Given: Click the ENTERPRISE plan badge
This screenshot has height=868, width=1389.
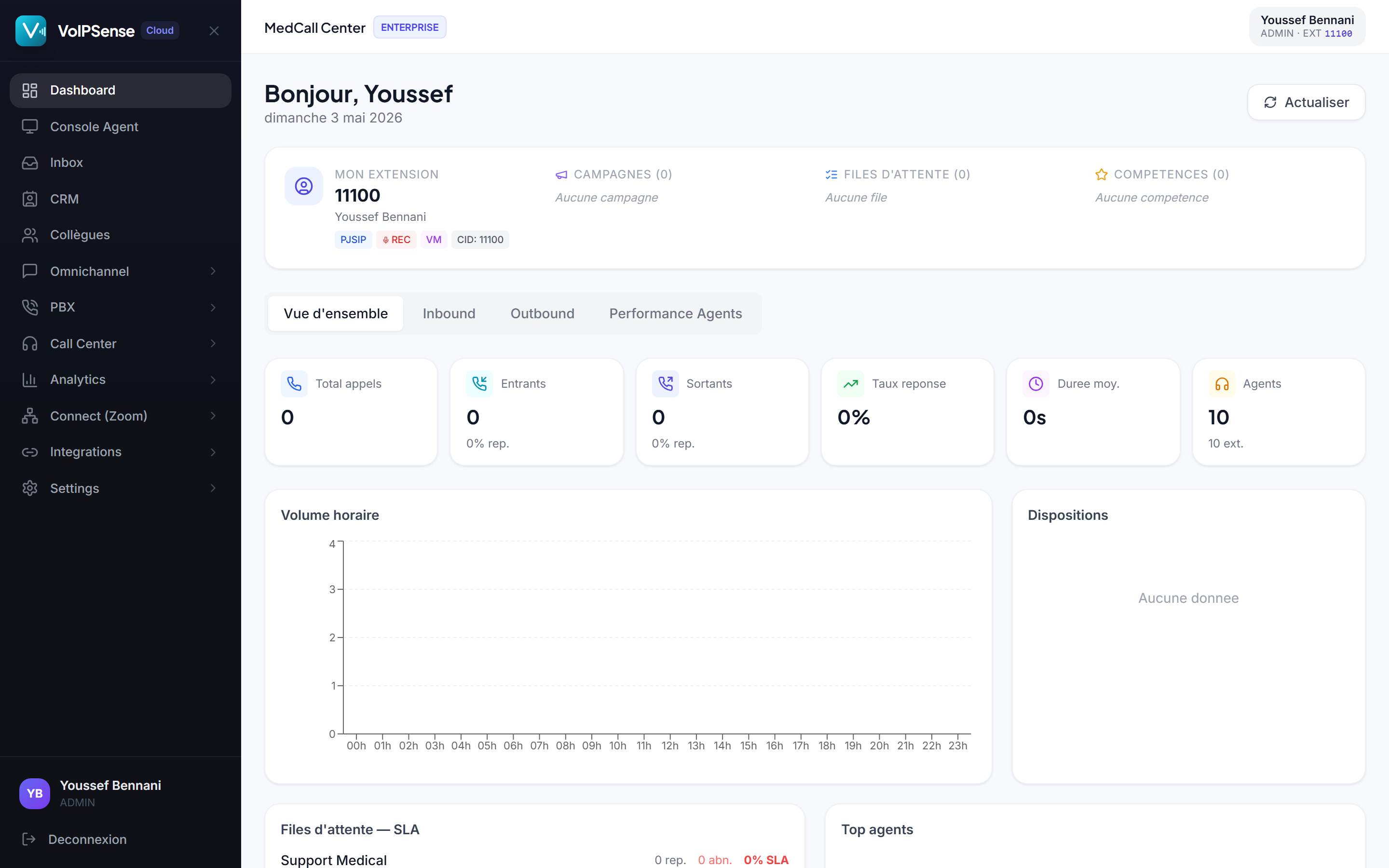Looking at the screenshot, I should [410, 27].
